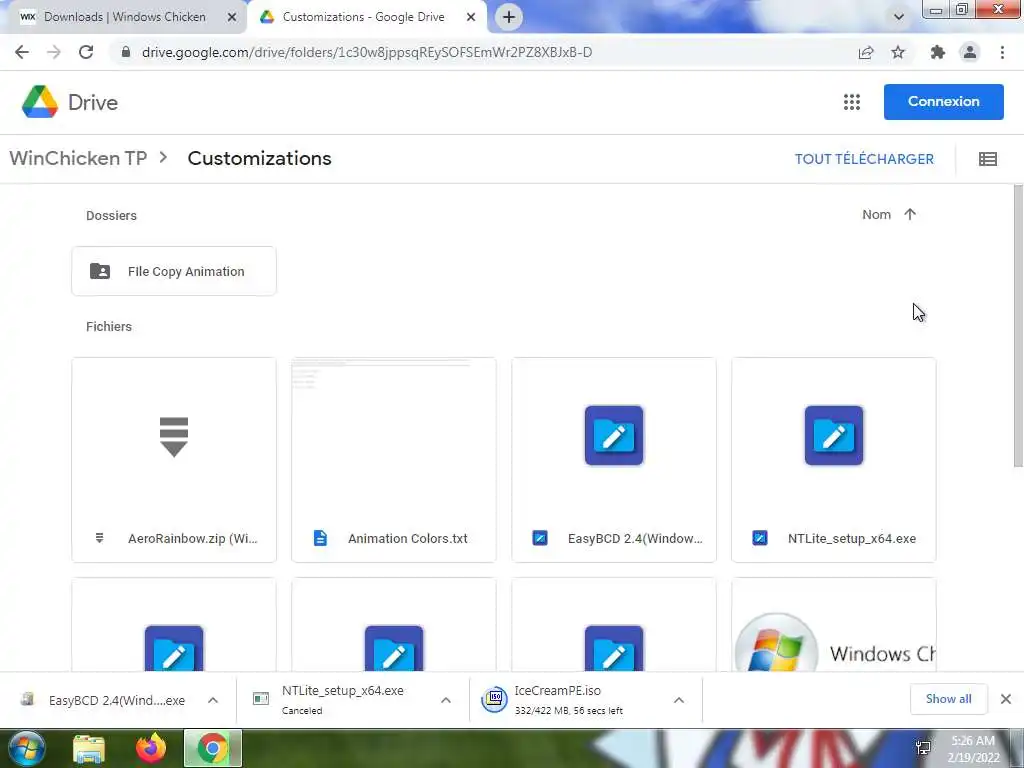This screenshot has width=1024, height=768.
Task: Bookmark this page with the star
Action: (898, 52)
